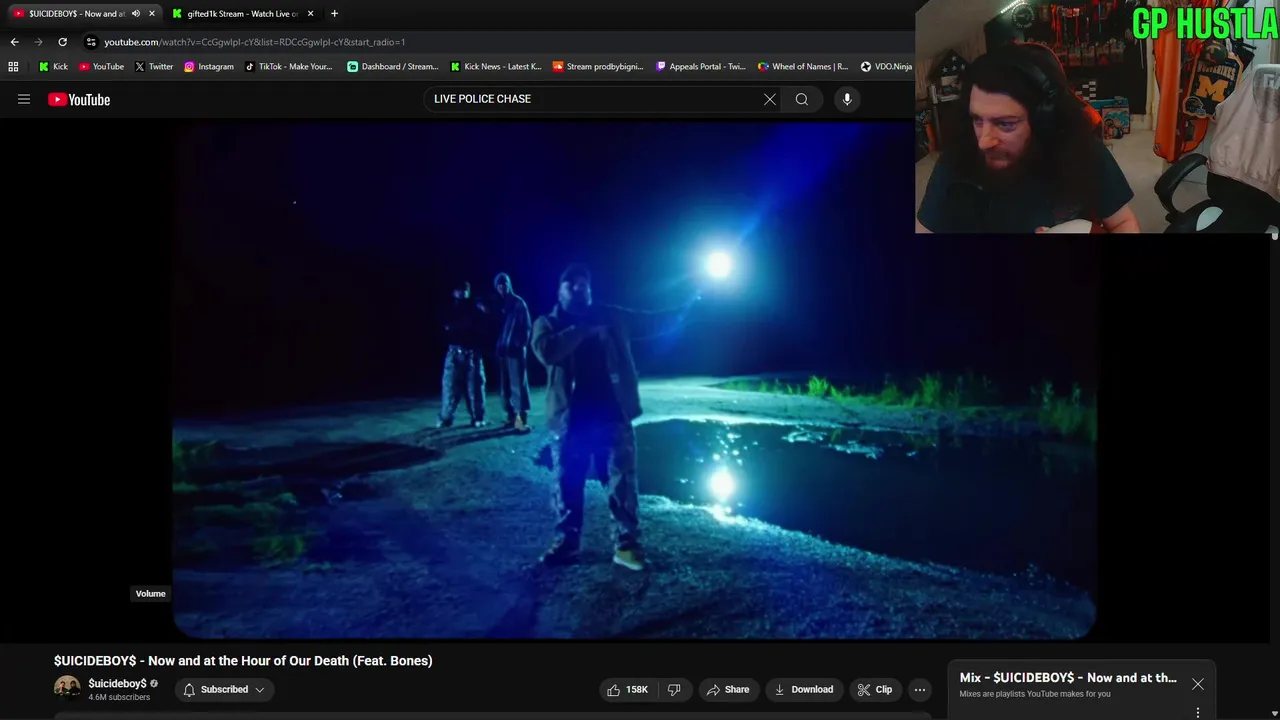The image size is (1280, 720).
Task: Share the video
Action: [x=728, y=689]
